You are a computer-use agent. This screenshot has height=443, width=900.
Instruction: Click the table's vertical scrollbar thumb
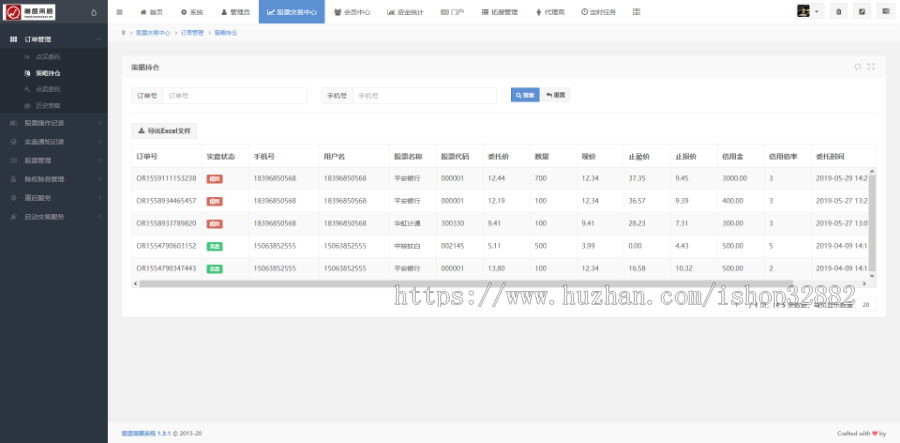point(872,222)
